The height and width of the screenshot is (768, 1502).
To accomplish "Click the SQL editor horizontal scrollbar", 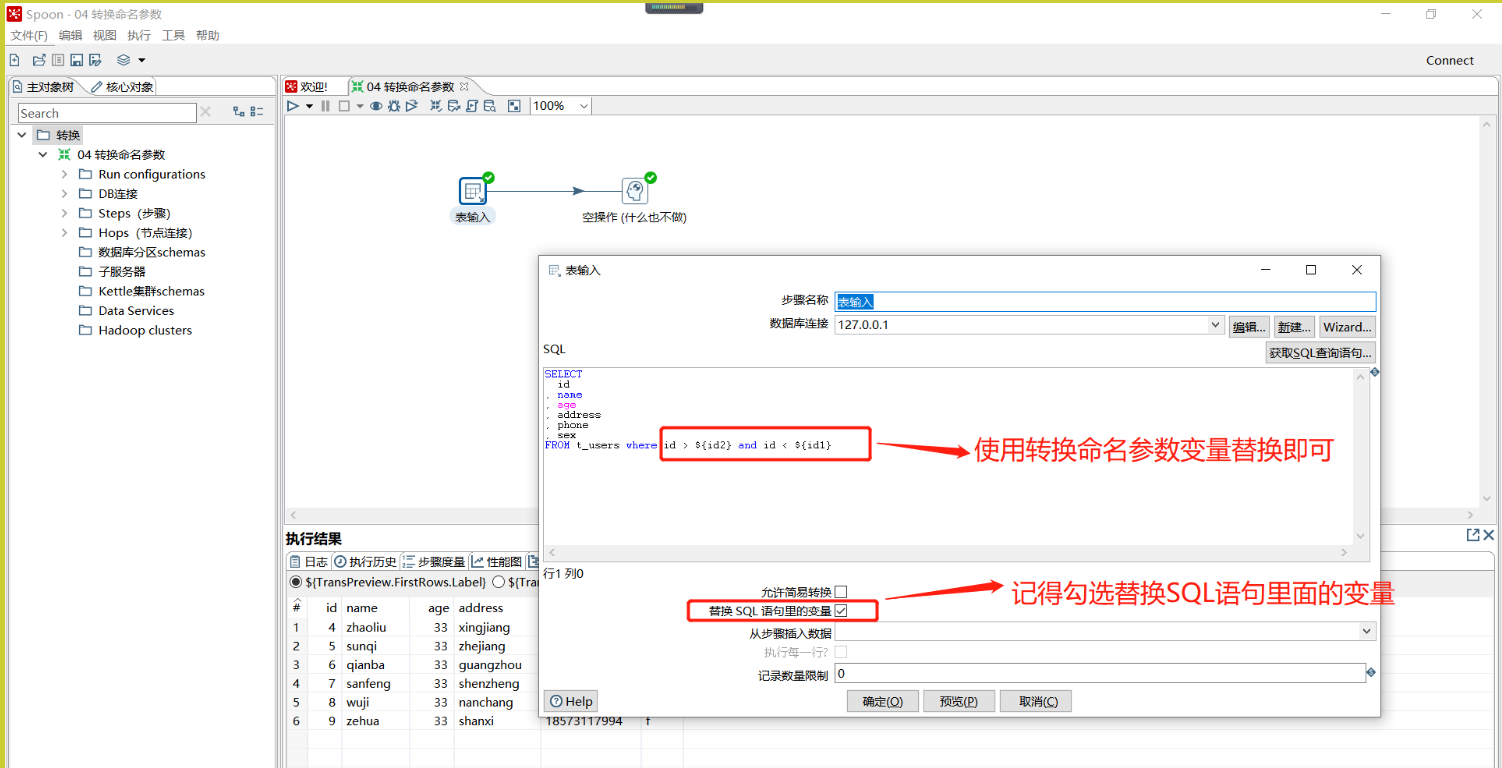I will pos(948,553).
